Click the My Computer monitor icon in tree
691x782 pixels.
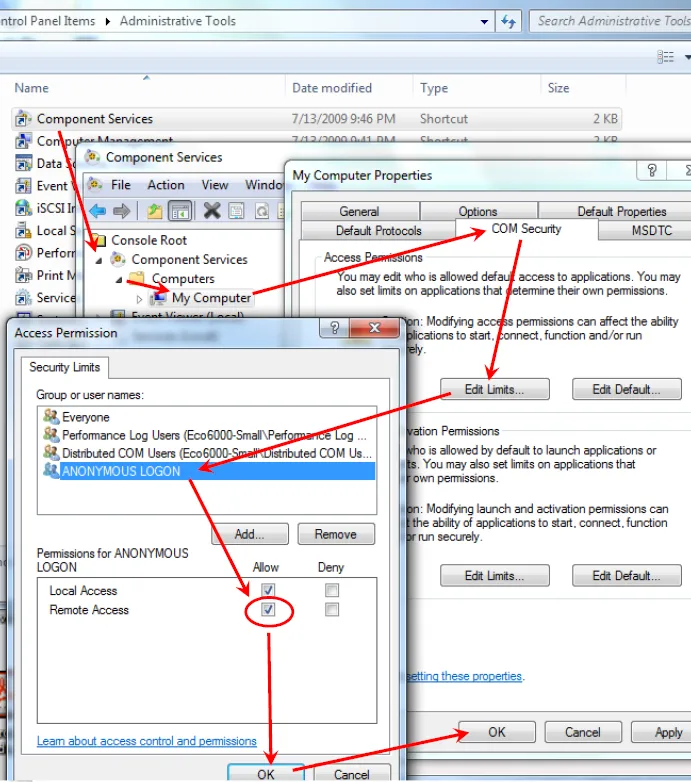pyautogui.click(x=159, y=298)
